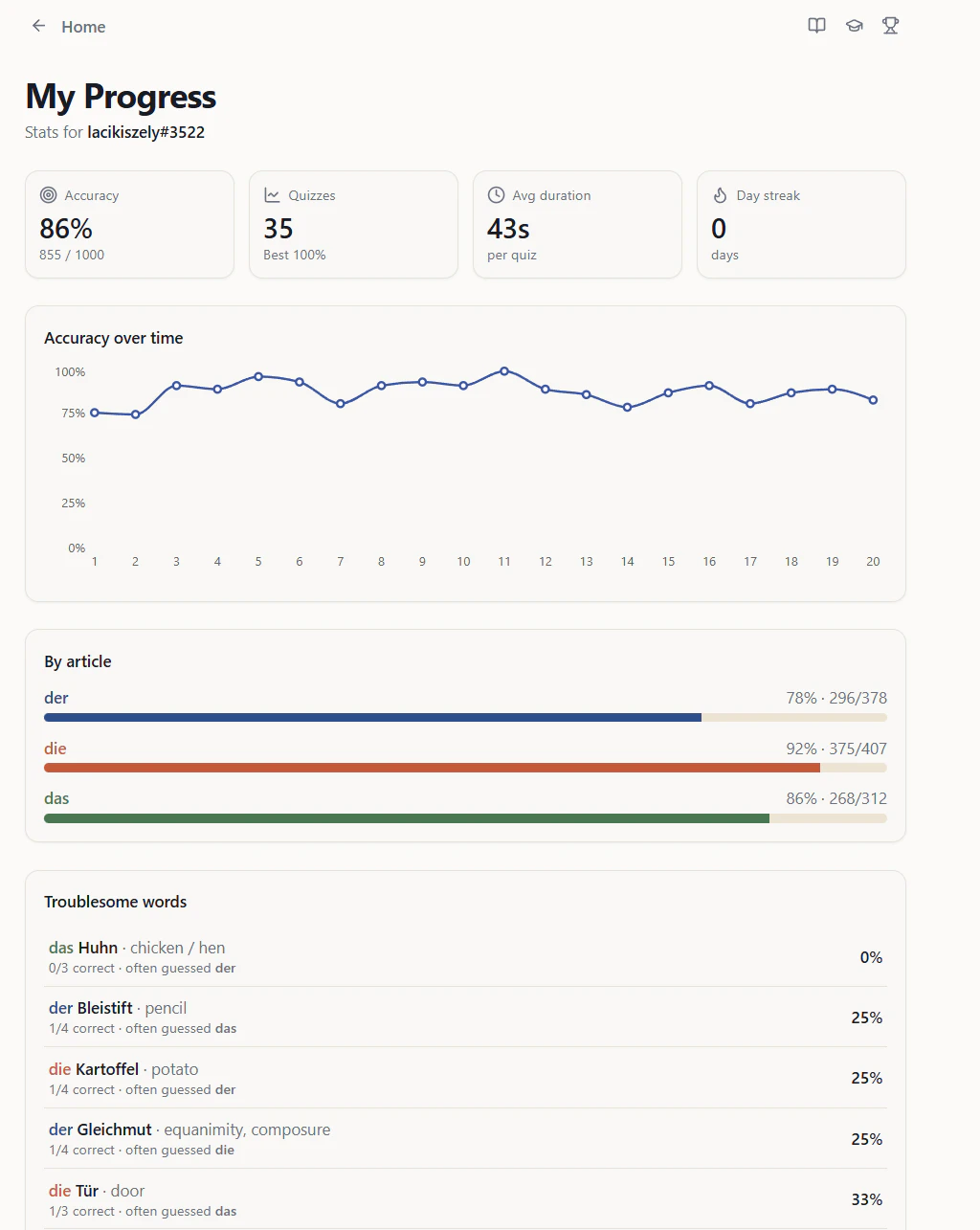The image size is (980, 1230).
Task: Open the trophy icon in the header
Action: pos(890,26)
